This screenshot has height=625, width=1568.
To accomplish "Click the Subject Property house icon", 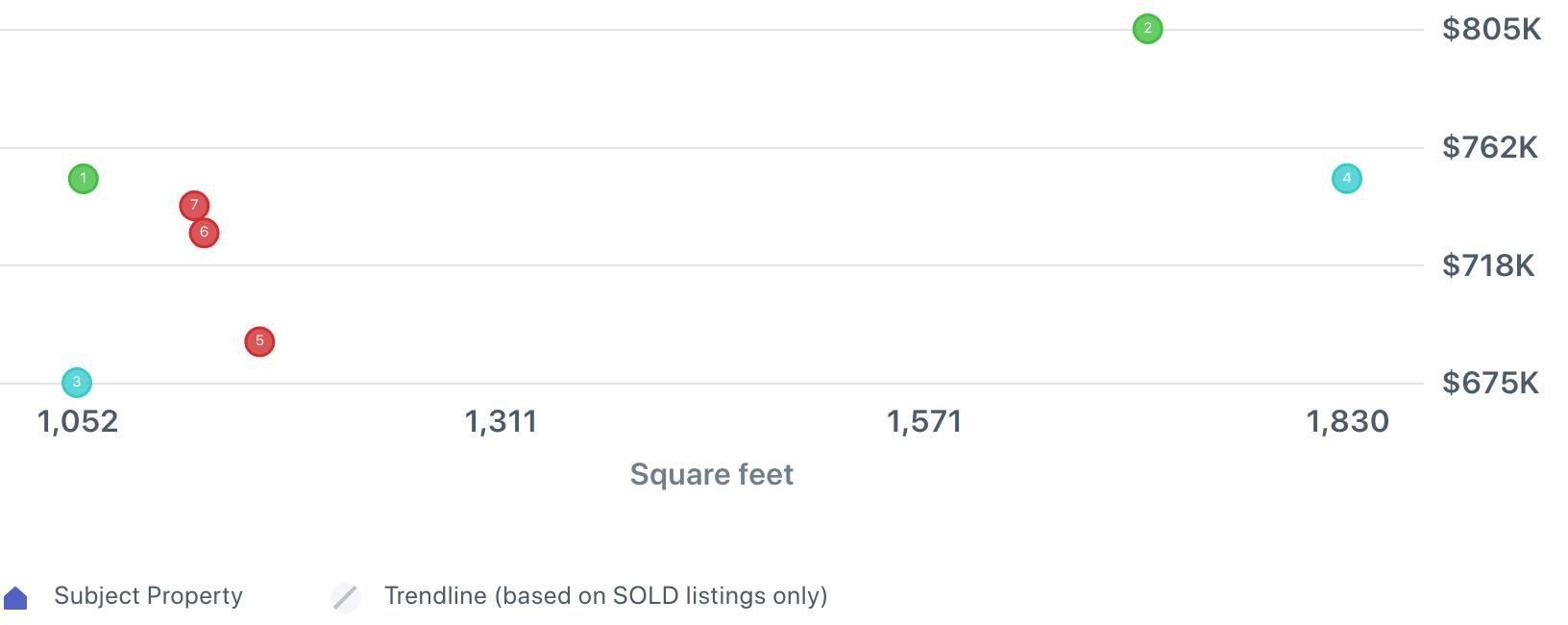I will [x=16, y=598].
